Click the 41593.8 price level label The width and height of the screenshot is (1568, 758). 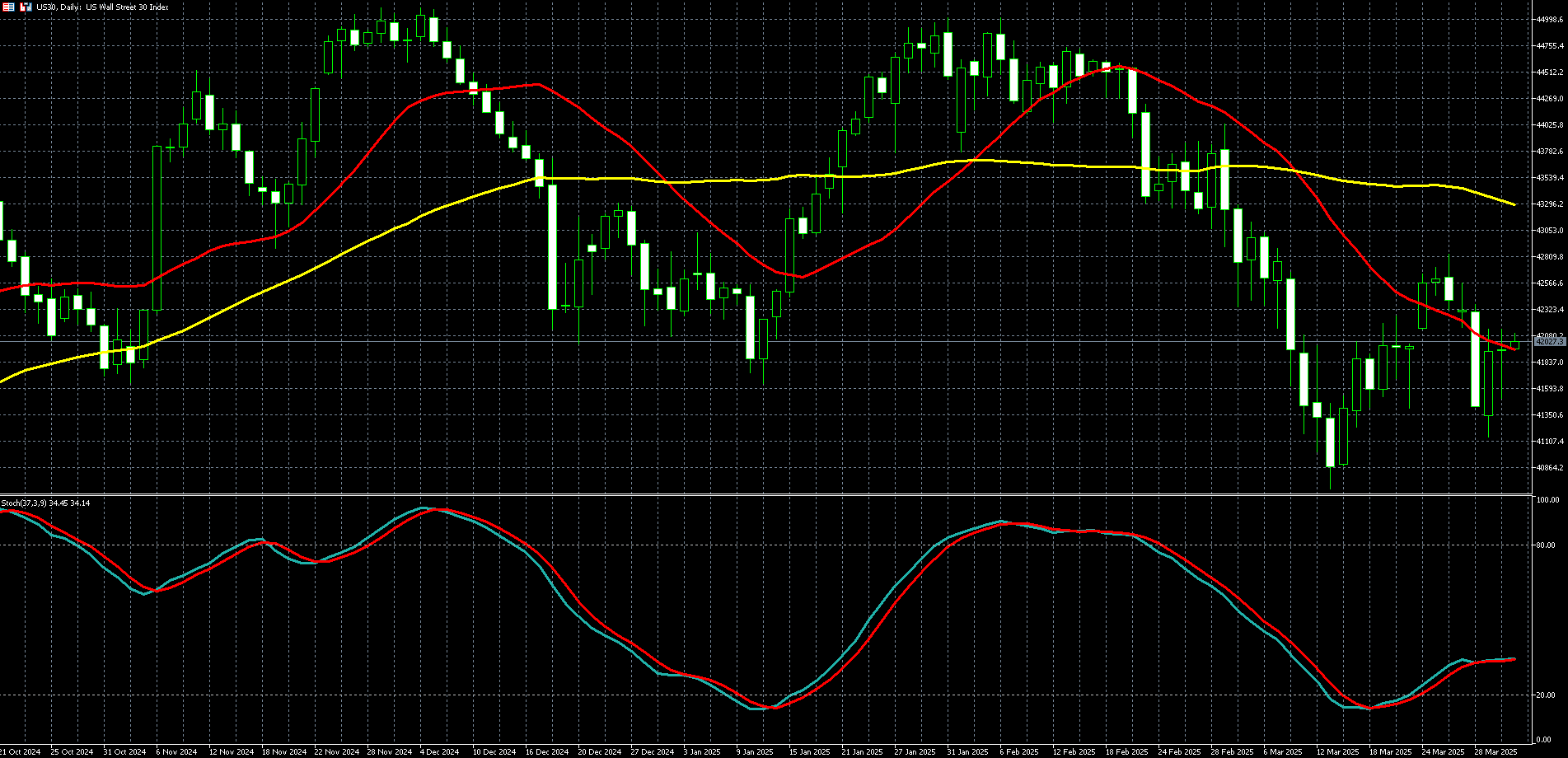(x=1550, y=389)
